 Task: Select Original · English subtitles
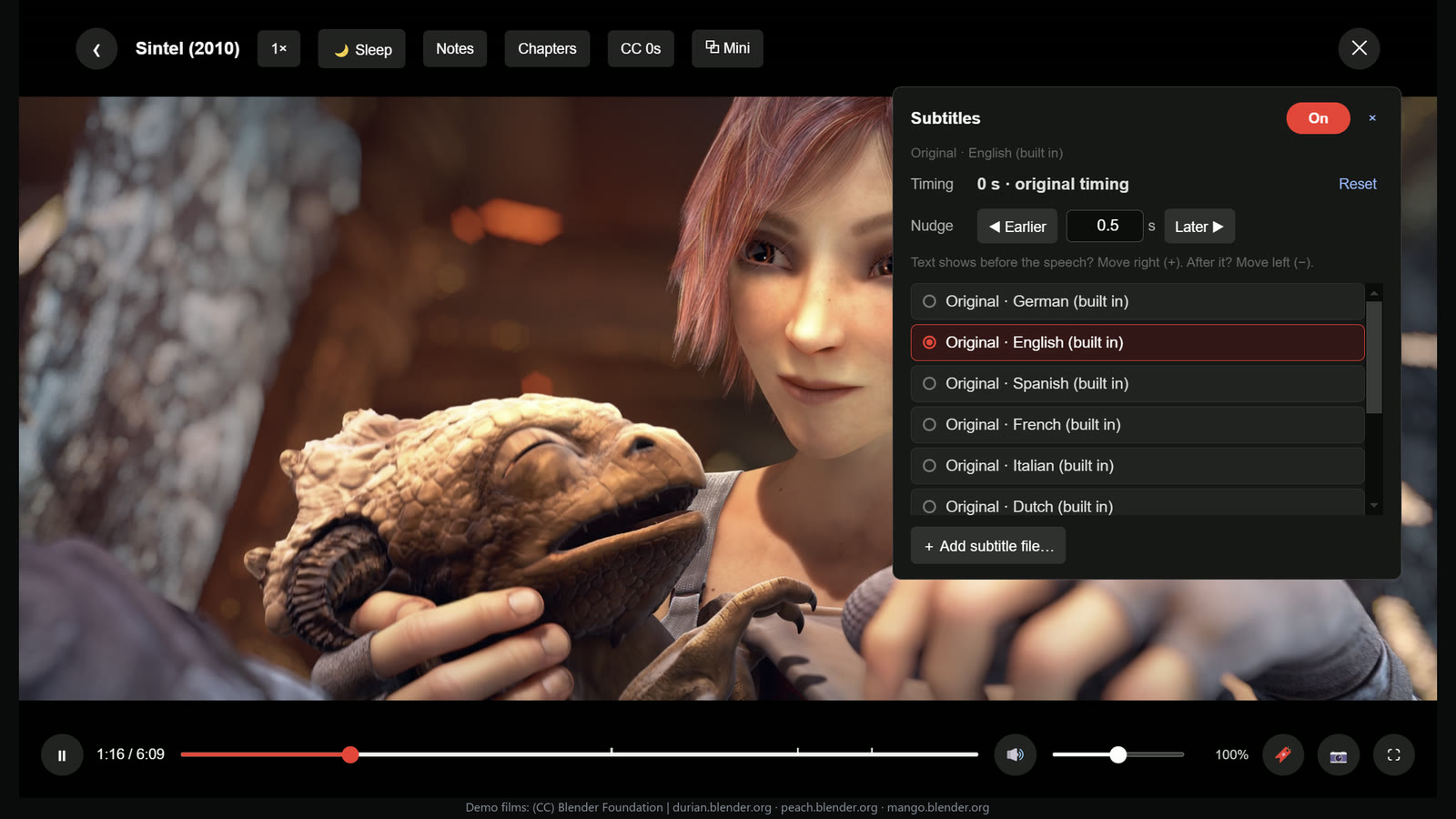pyautogui.click(x=1137, y=342)
